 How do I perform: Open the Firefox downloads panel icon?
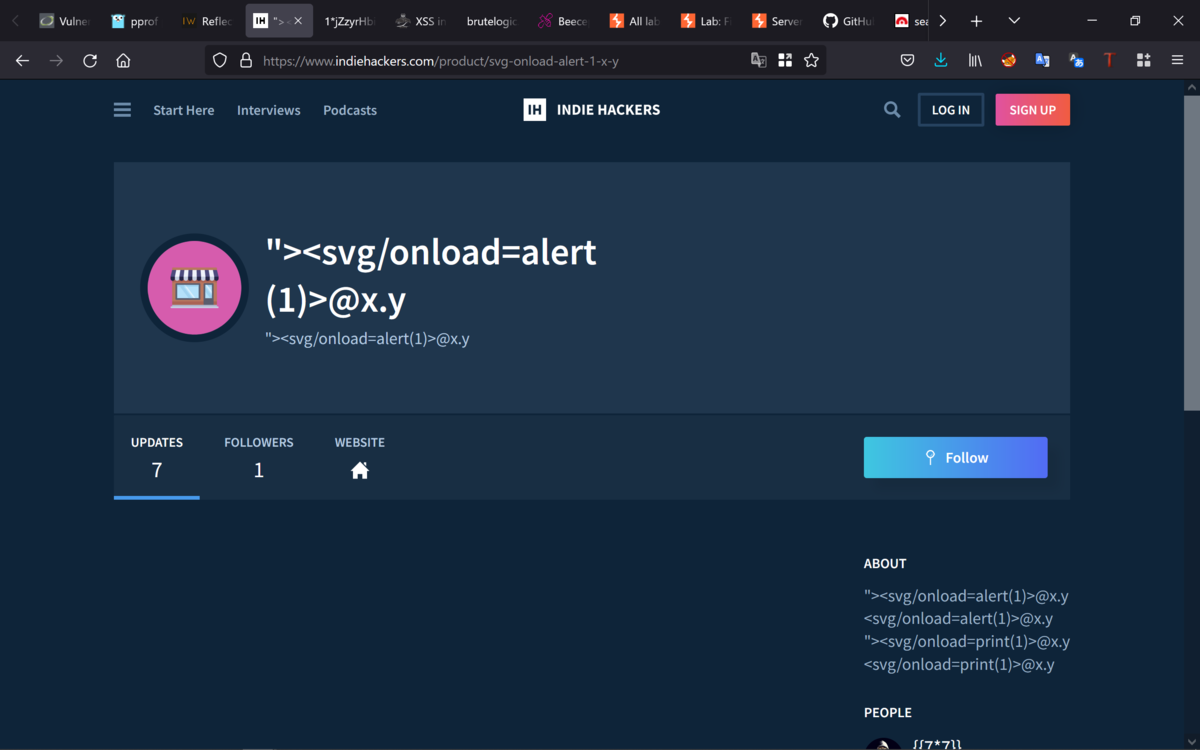click(x=940, y=60)
